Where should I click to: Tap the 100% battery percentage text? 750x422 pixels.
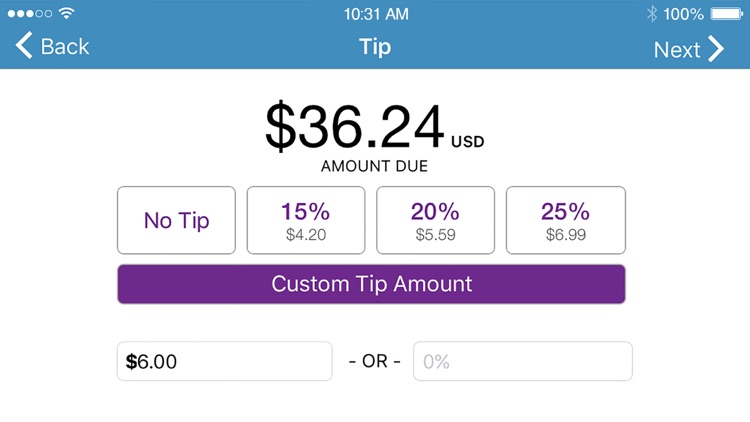683,14
